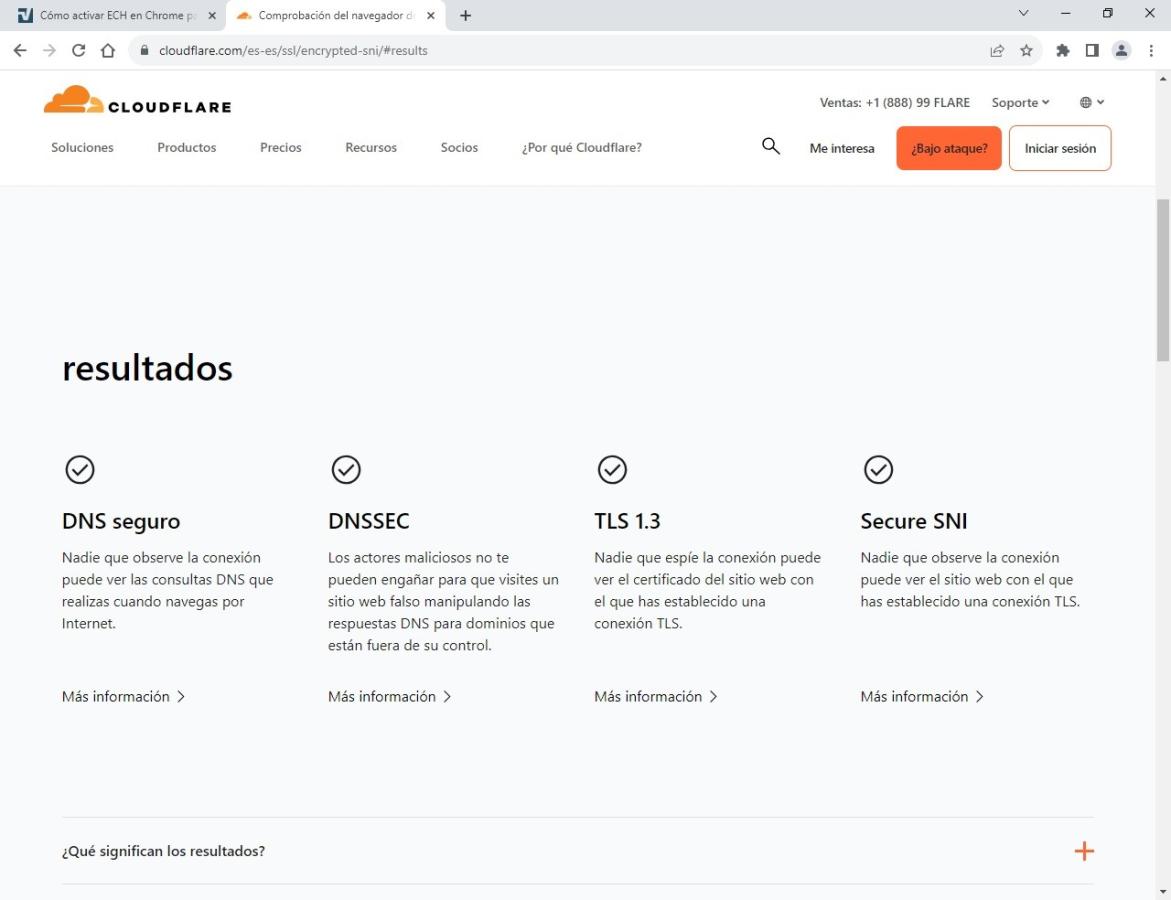The image size is (1171, 900).
Task: Click Más información under DNSSEC
Action: [389, 696]
